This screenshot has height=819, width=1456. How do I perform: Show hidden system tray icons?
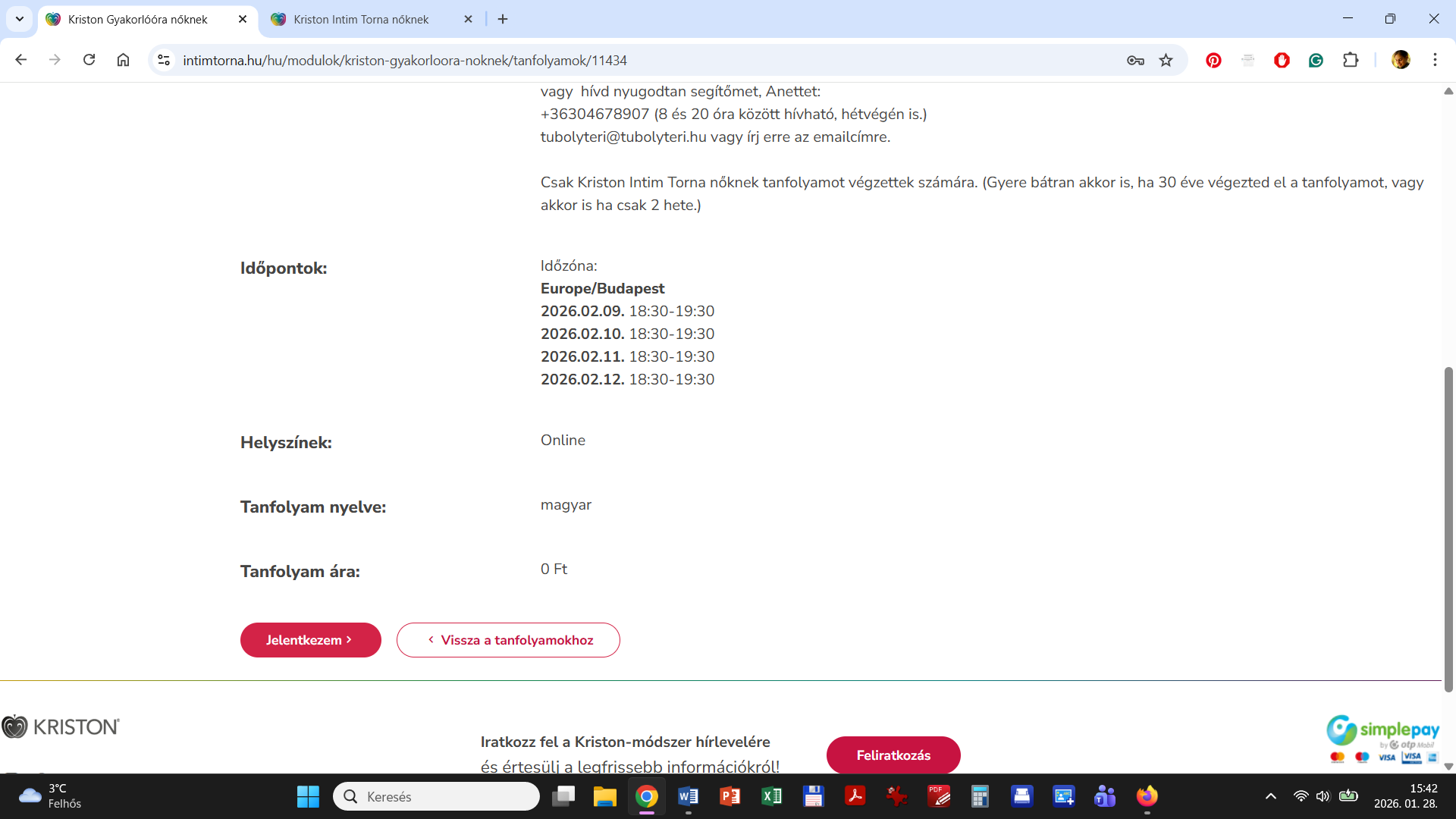pos(1271,796)
